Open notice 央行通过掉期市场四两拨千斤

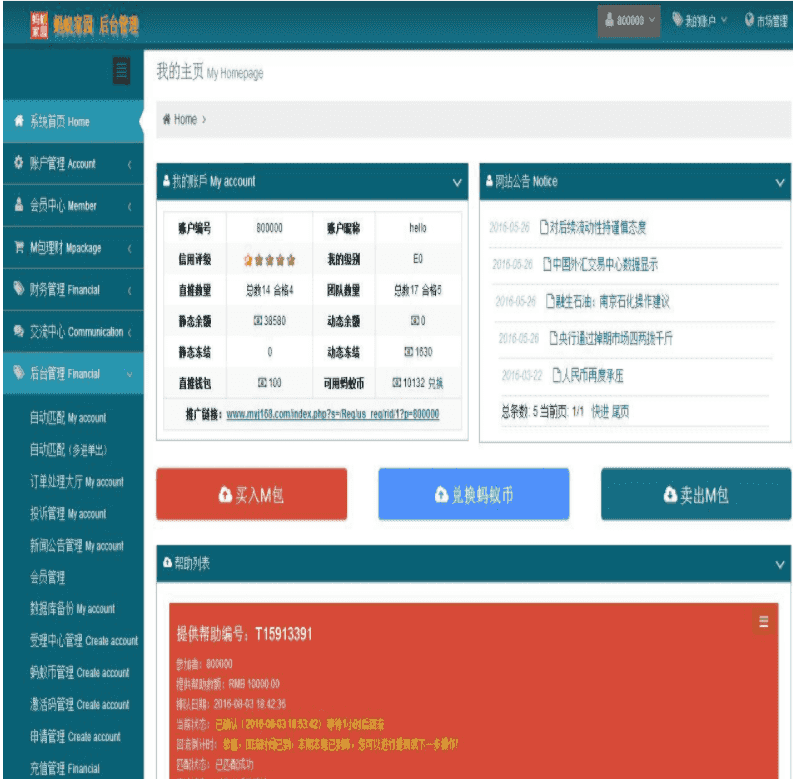(x=616, y=338)
